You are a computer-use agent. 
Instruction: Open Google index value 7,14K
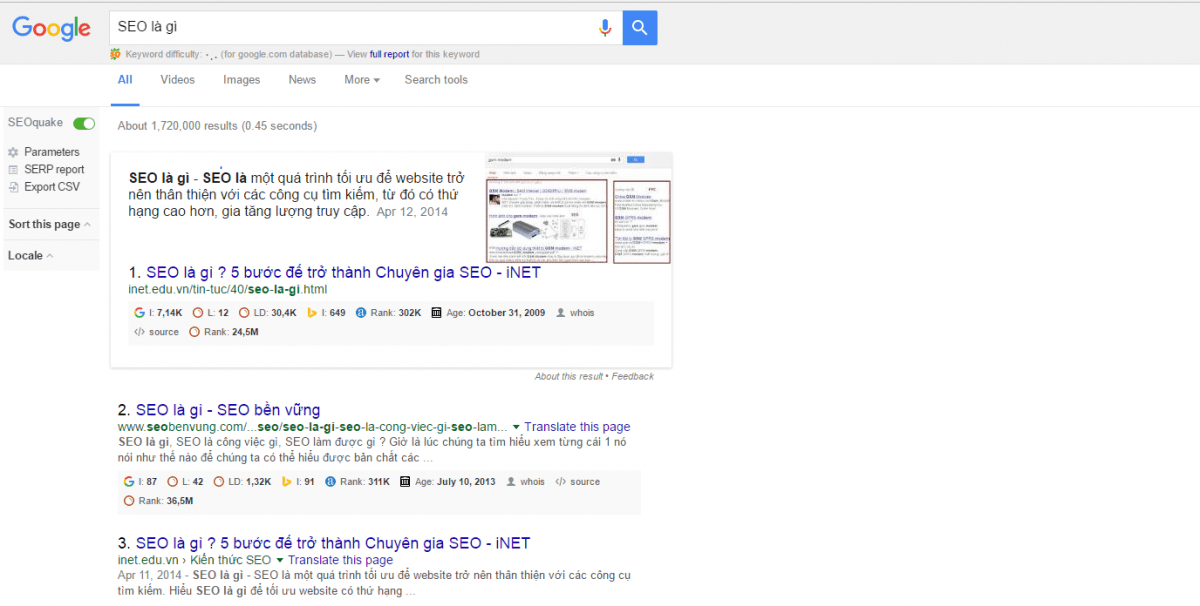click(x=158, y=313)
